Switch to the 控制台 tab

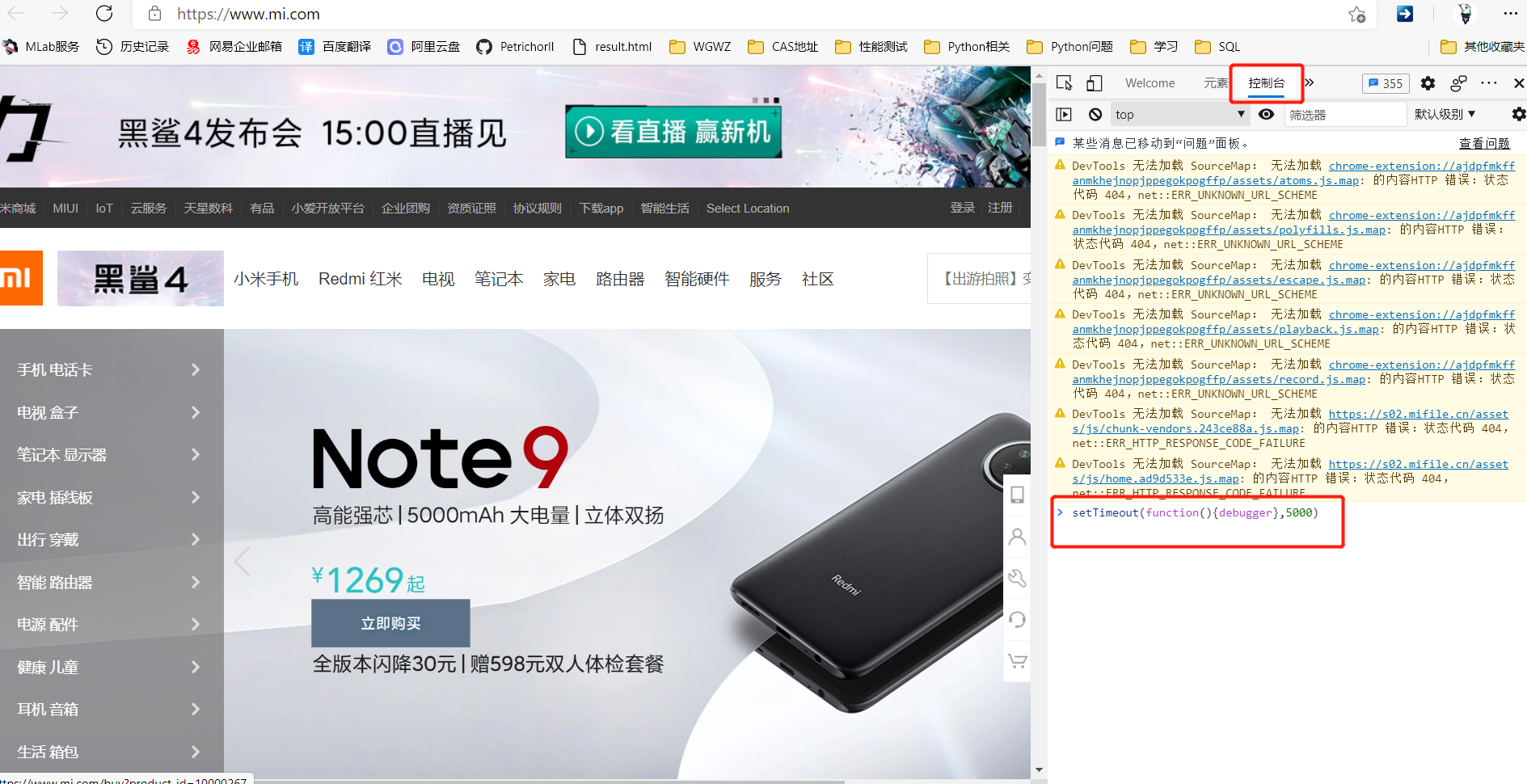pyautogui.click(x=1266, y=83)
